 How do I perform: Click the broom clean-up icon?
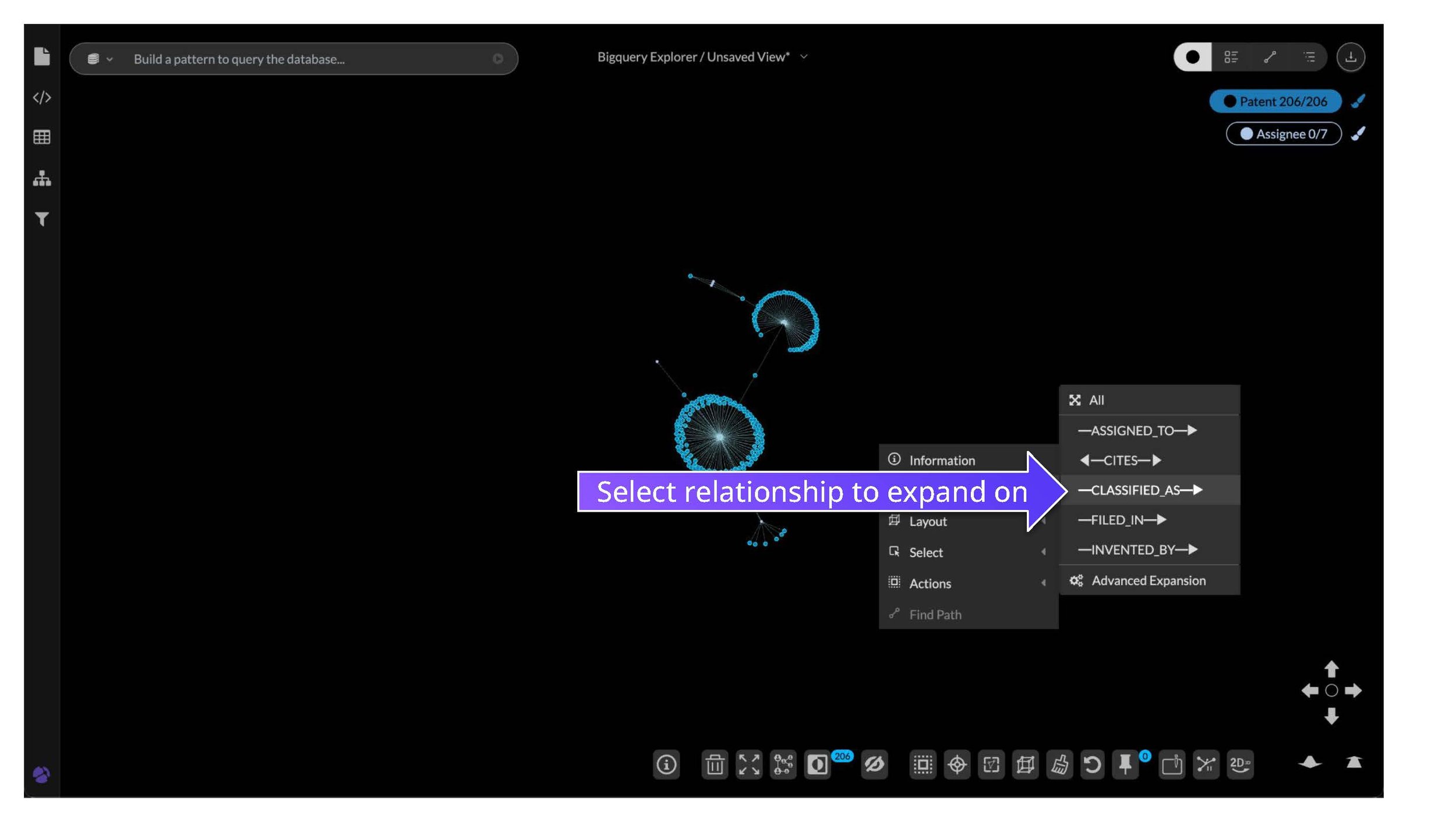(x=1059, y=764)
